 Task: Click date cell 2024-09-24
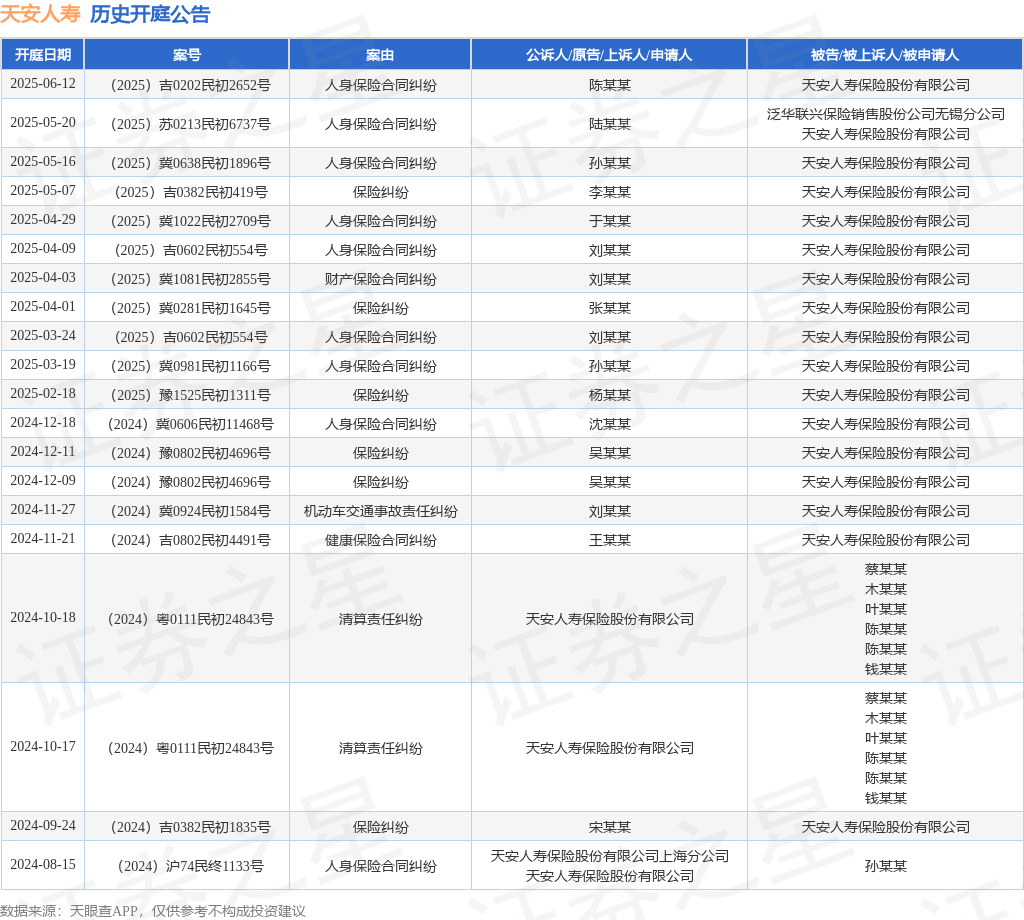pos(43,825)
